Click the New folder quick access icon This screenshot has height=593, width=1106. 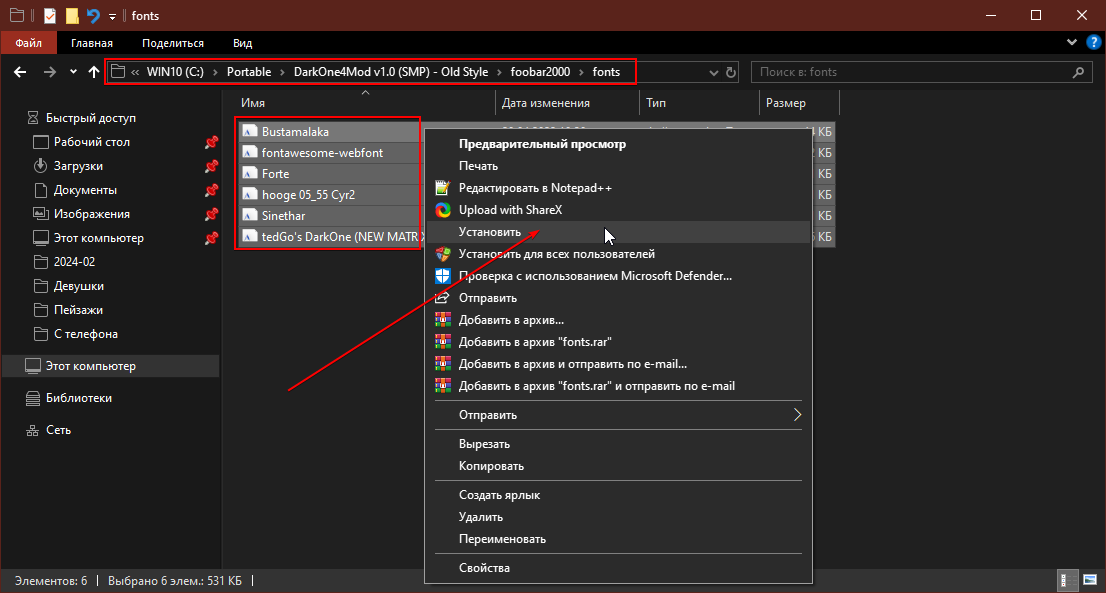pyautogui.click(x=72, y=16)
